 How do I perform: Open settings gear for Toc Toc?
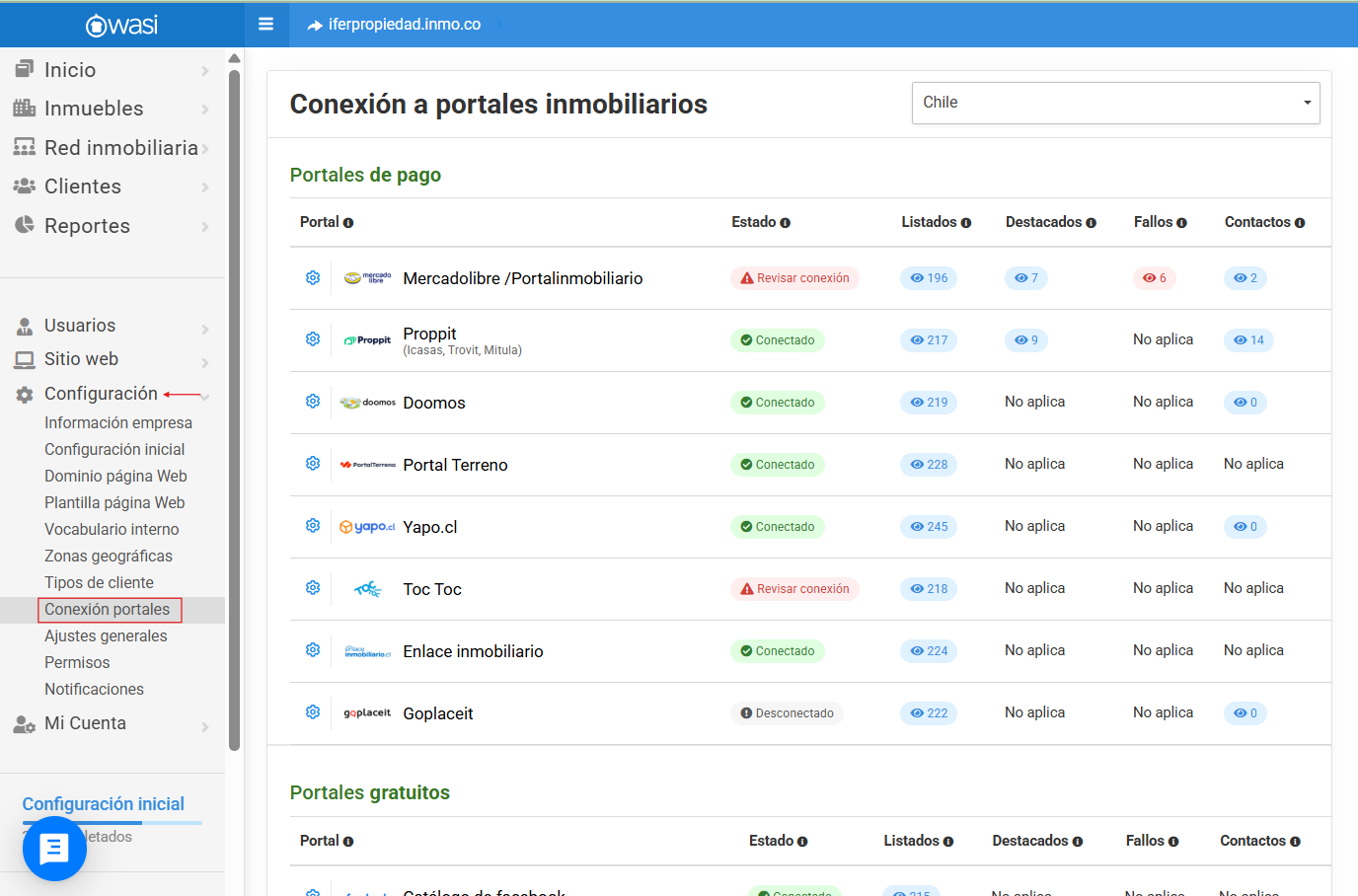click(x=313, y=588)
